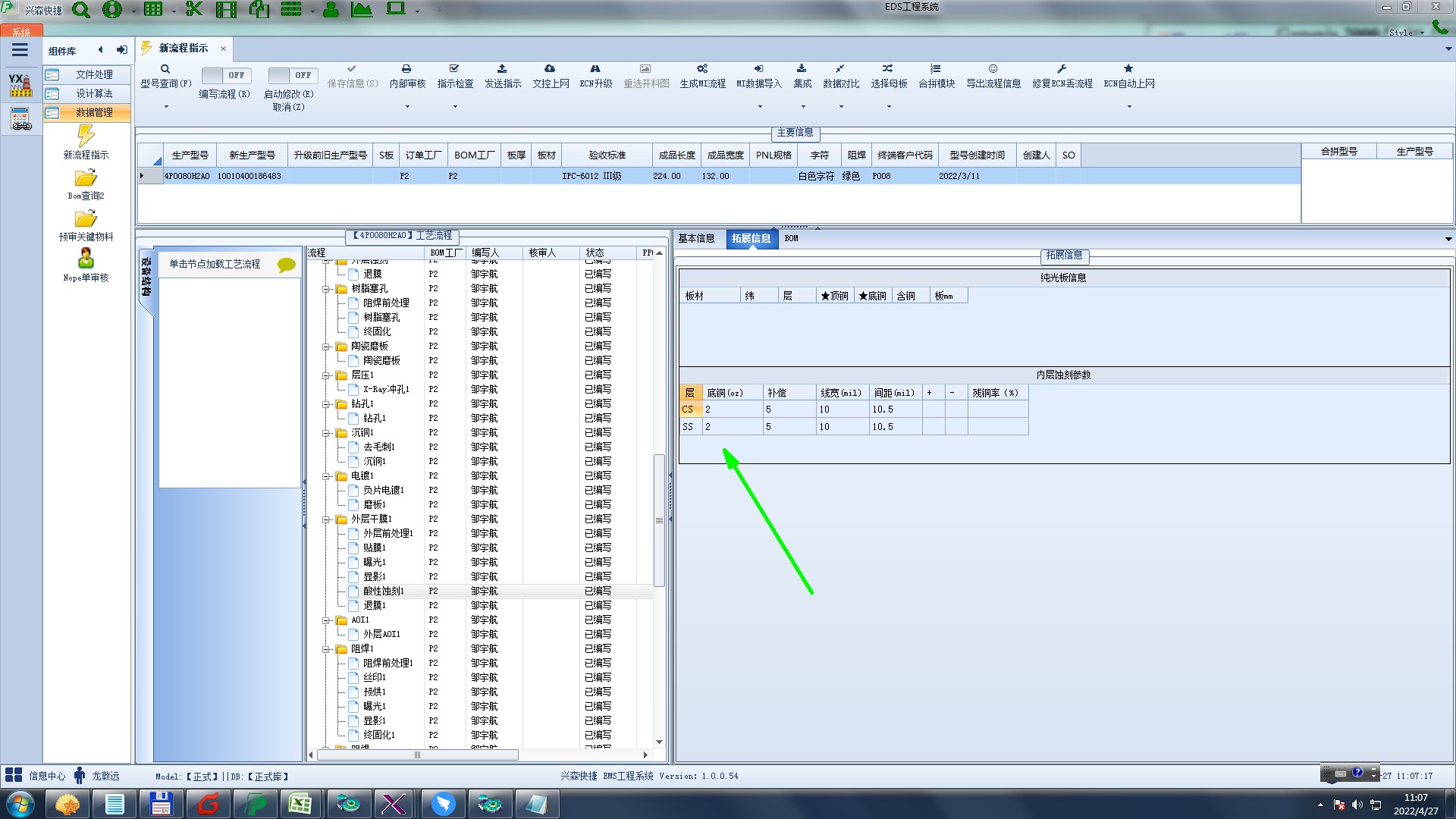Switch to the 基本信息 tab
1456x819 pixels.
tap(695, 238)
